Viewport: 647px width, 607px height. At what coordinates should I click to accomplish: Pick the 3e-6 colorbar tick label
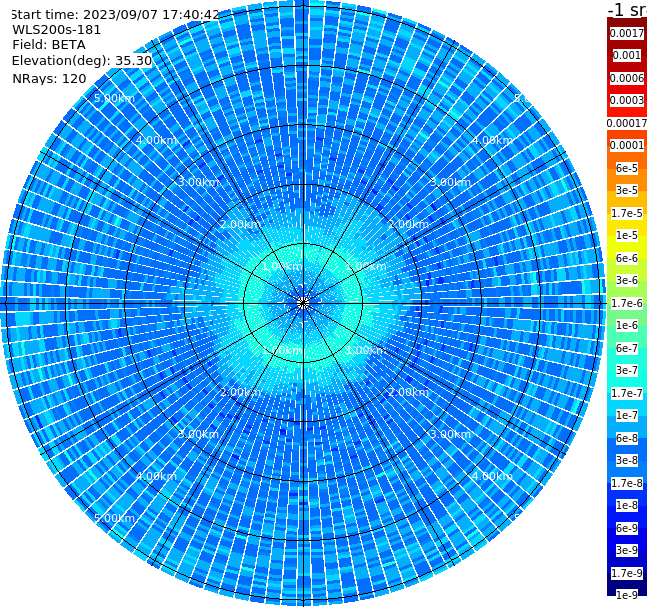click(x=627, y=280)
